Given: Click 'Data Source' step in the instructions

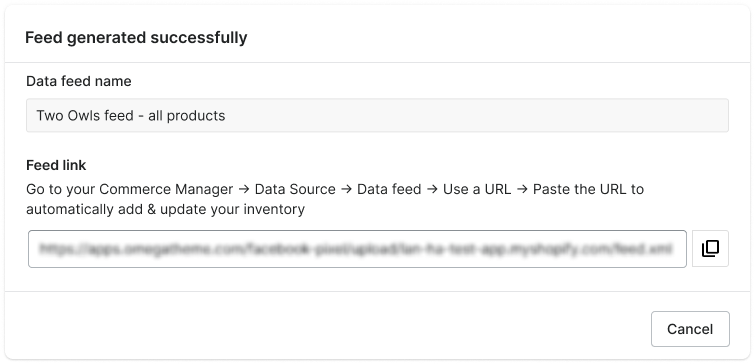Looking at the screenshot, I should coord(295,189).
